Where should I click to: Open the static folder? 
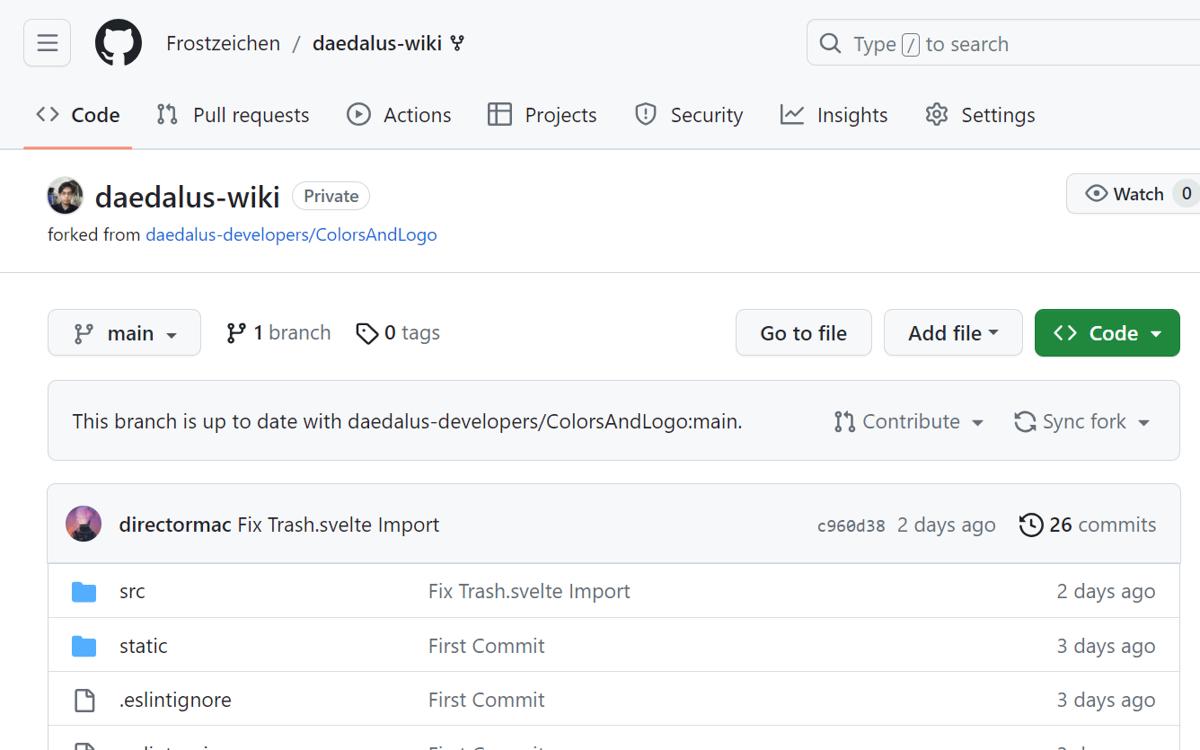click(143, 646)
